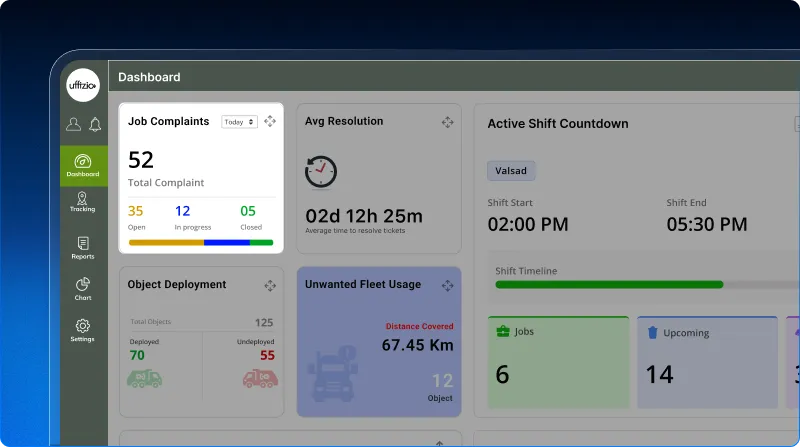Click the Open count 35
The height and width of the screenshot is (447, 800).
tap(136, 211)
